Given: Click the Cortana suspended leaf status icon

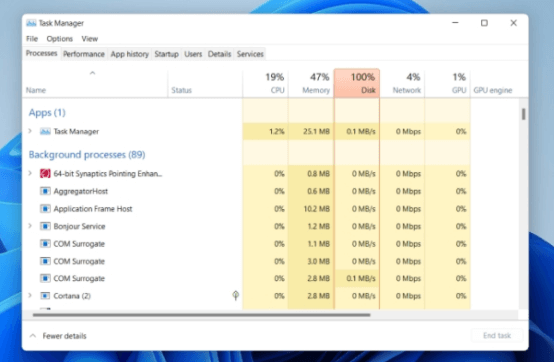Looking at the screenshot, I should 236,295.
